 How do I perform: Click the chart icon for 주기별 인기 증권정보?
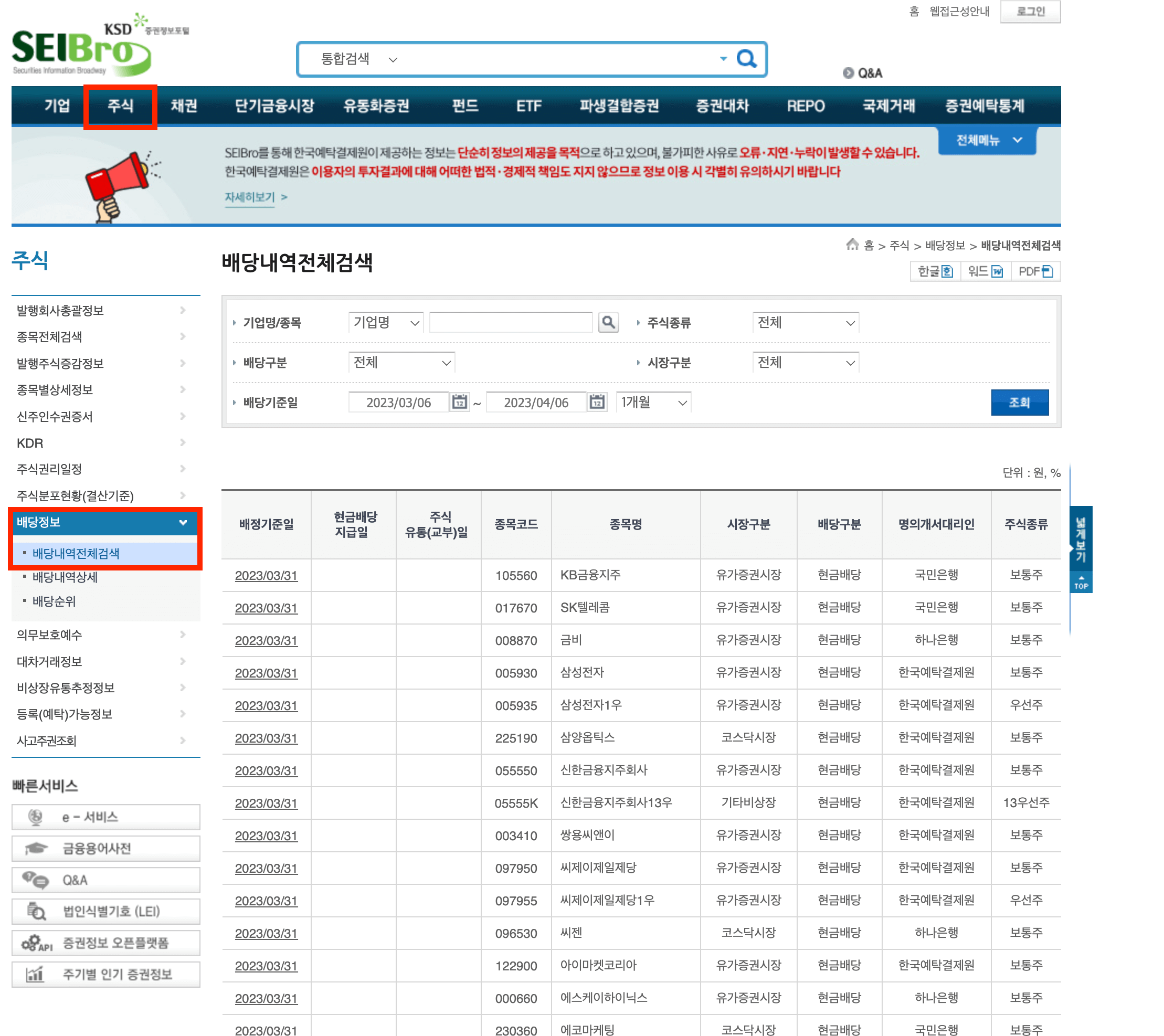point(36,974)
